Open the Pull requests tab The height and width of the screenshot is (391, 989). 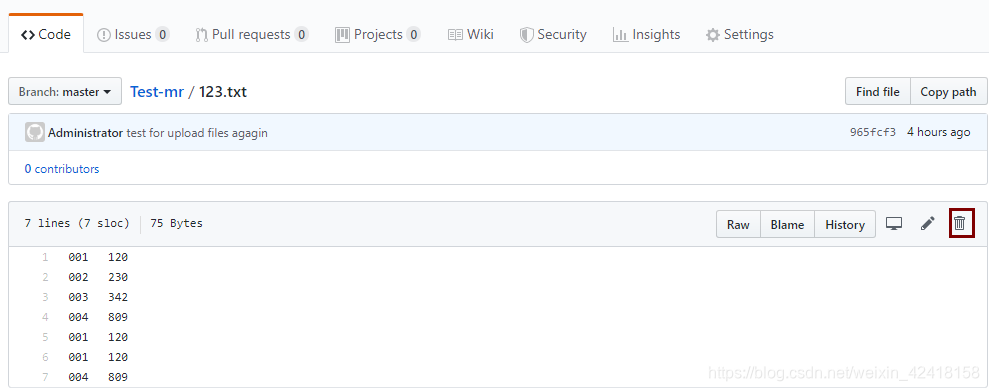[x=252, y=34]
